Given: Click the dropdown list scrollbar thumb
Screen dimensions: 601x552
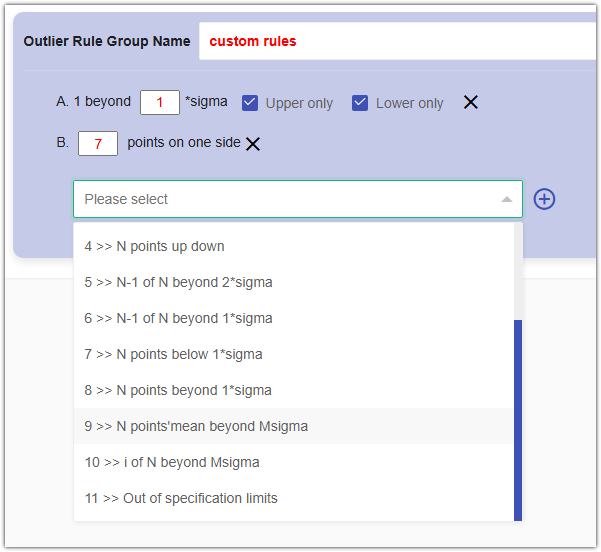Looking at the screenshot, I should (518, 420).
